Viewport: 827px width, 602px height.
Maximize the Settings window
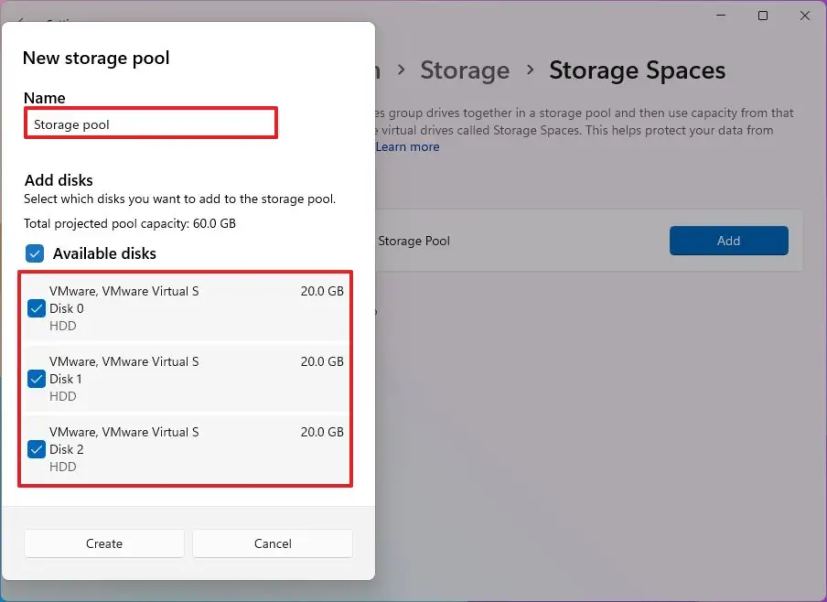coord(763,16)
